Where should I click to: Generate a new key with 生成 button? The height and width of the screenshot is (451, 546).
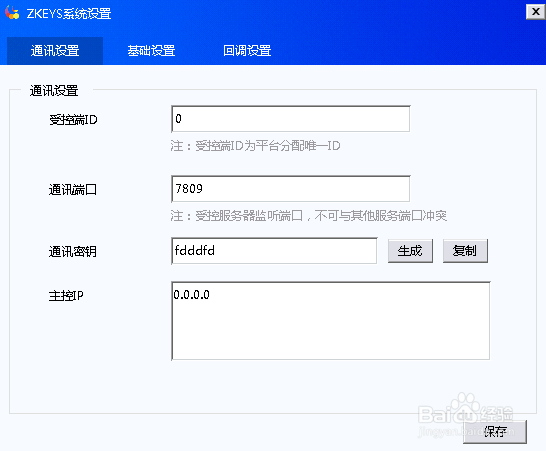(410, 251)
